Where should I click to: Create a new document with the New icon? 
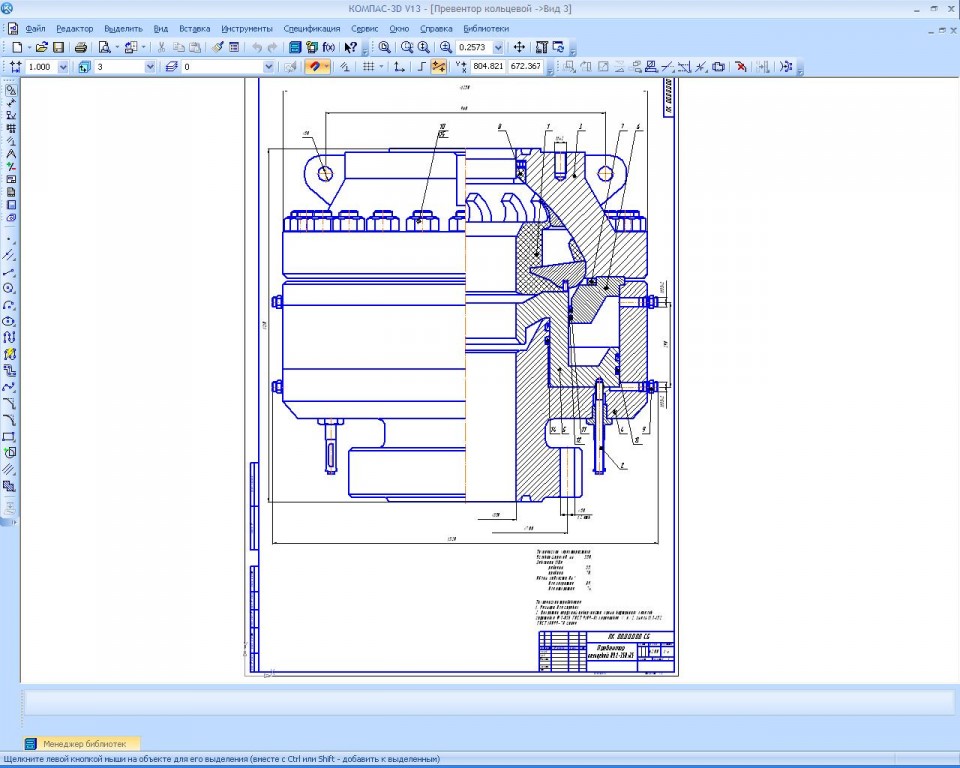[17, 47]
